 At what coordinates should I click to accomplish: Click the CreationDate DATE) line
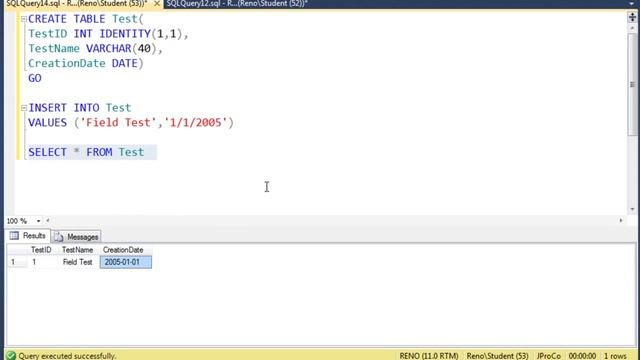pyautogui.click(x=86, y=63)
